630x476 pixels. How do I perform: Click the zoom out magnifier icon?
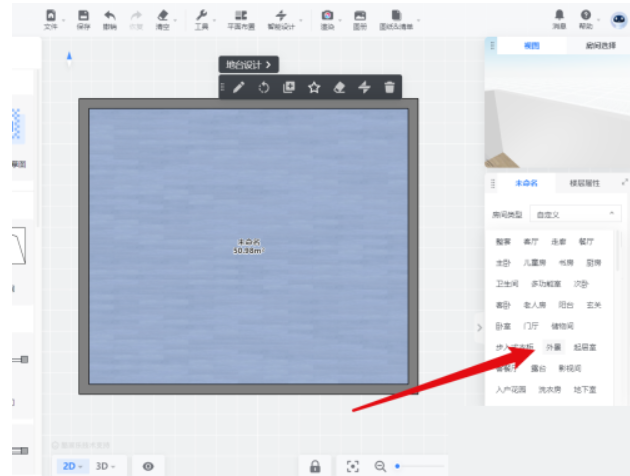[x=380, y=466]
